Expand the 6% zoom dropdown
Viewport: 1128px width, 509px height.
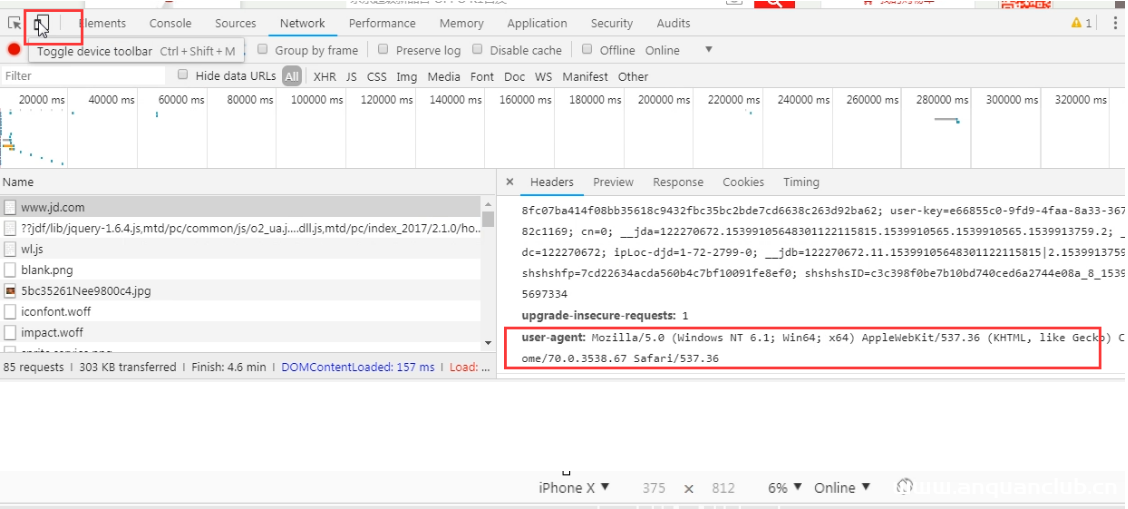tap(785, 488)
